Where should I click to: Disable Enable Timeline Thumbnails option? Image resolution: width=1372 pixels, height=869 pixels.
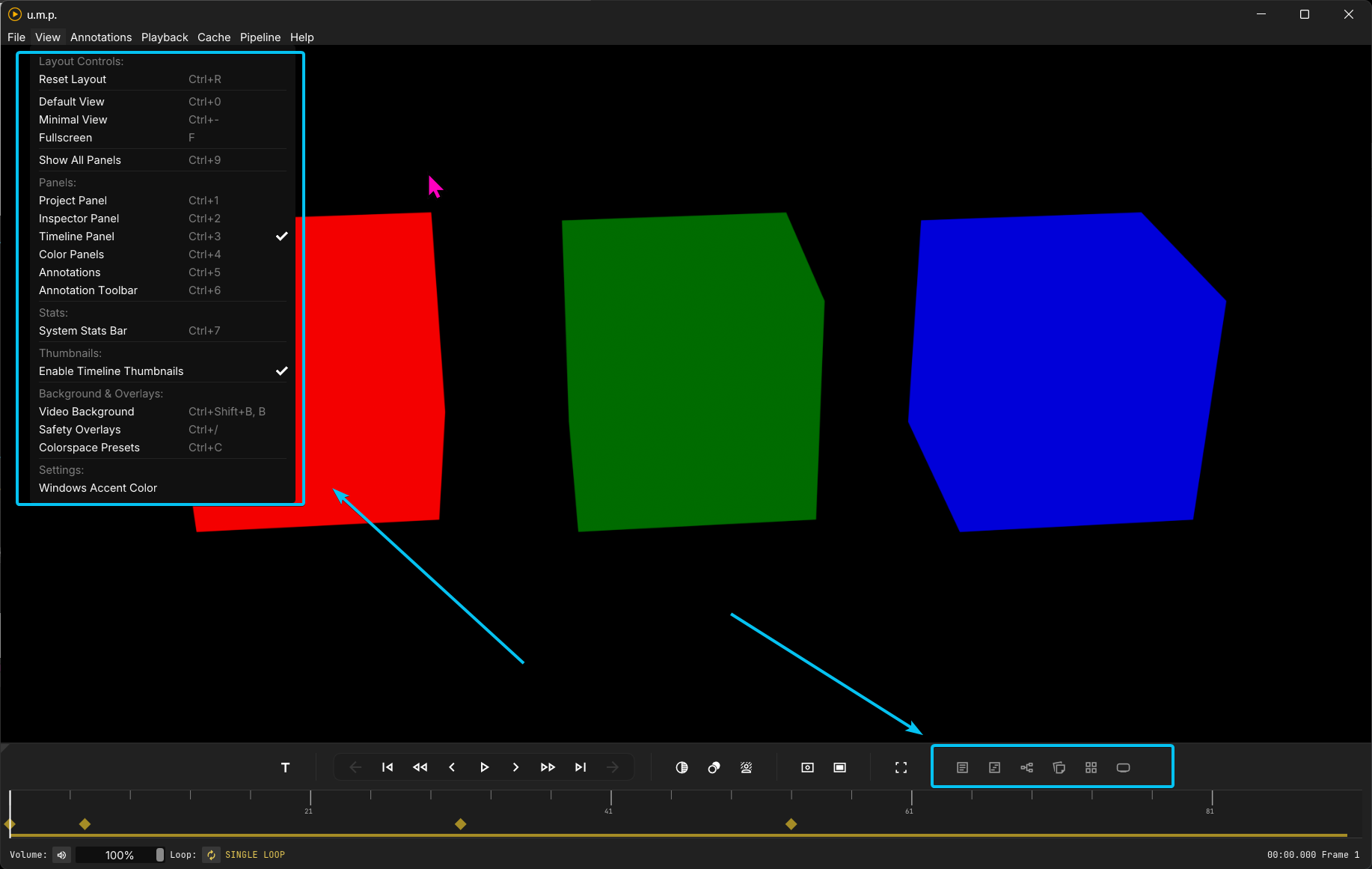[111, 371]
